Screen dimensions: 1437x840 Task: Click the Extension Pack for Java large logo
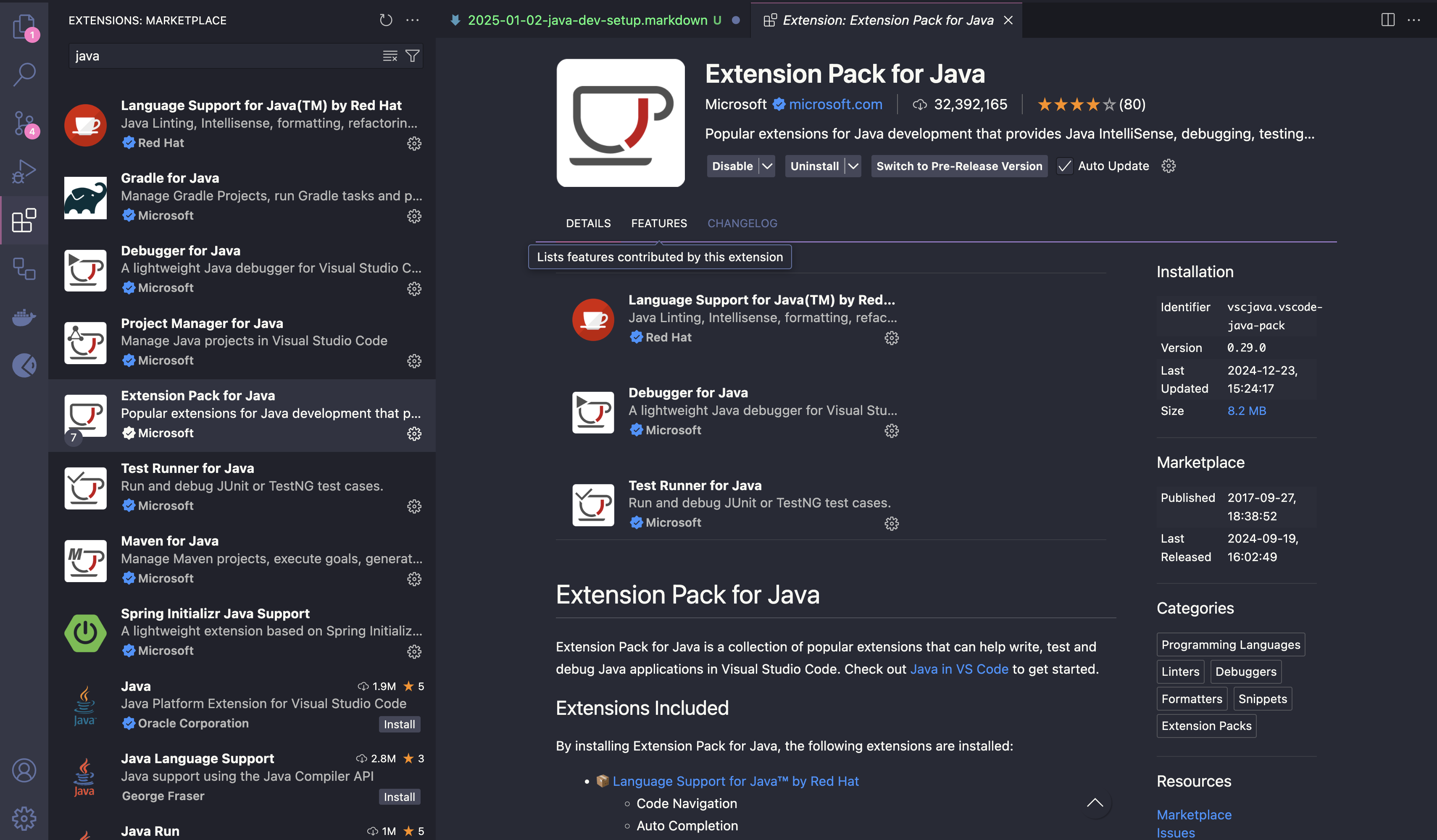click(621, 123)
